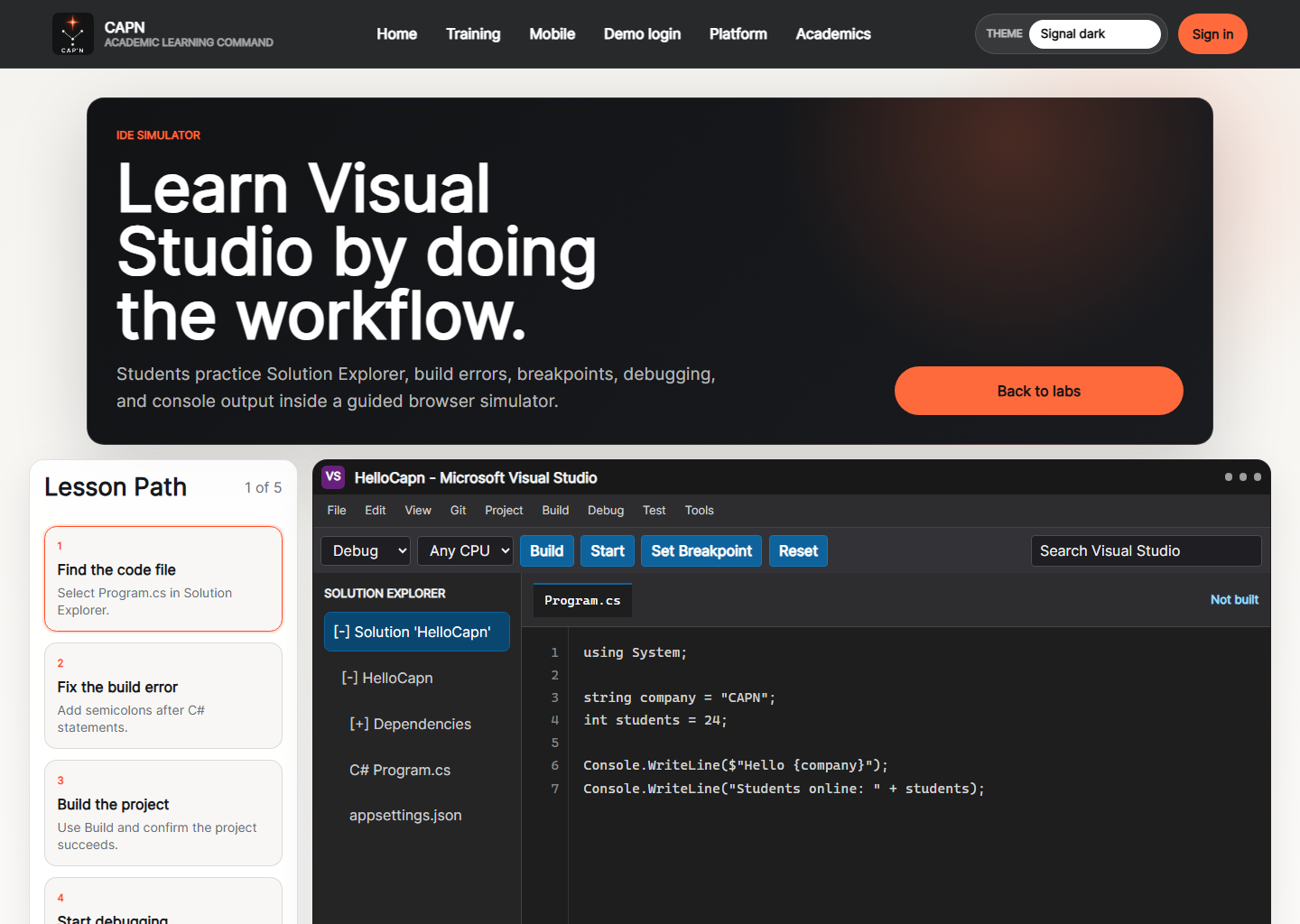The height and width of the screenshot is (924, 1300).
Task: Click the Not built status text
Action: (x=1234, y=599)
